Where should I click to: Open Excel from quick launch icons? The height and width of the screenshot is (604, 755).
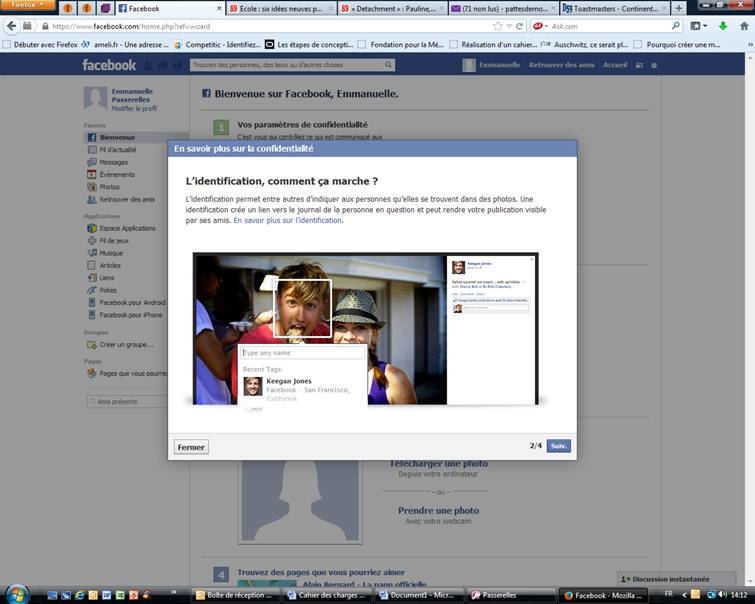[120, 595]
